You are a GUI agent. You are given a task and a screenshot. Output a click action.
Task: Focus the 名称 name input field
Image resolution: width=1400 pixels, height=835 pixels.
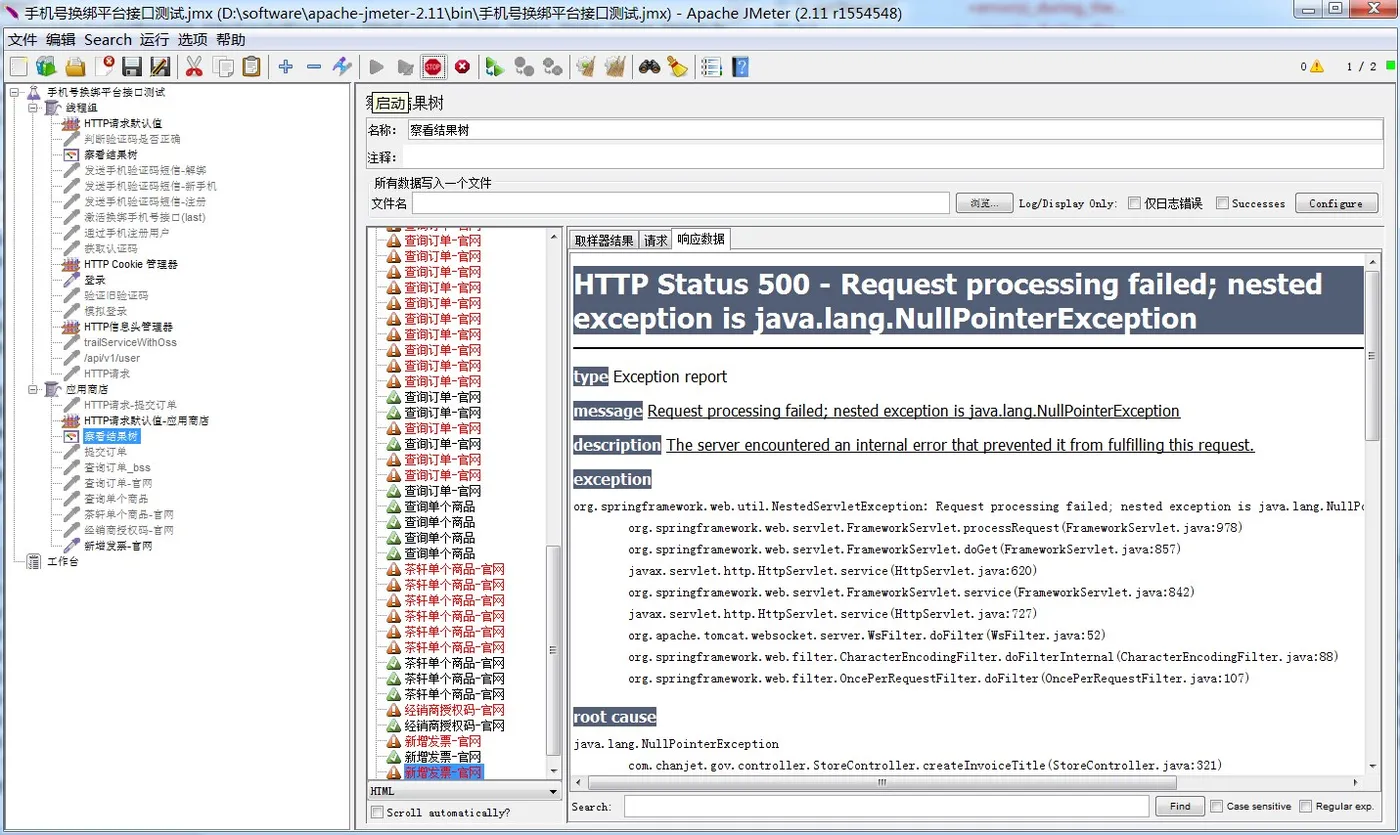pos(895,130)
